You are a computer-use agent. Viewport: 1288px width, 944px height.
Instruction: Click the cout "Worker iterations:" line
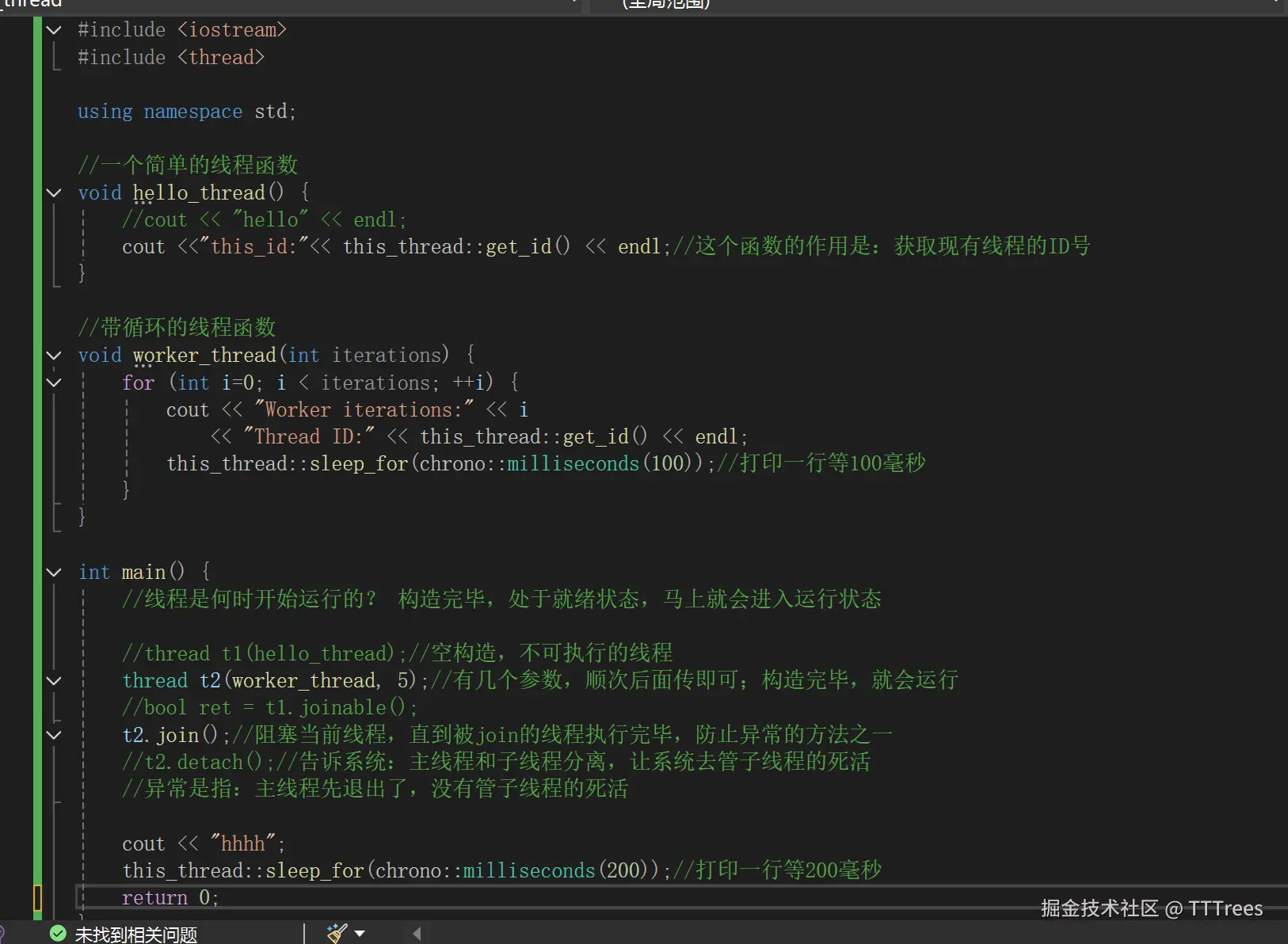(x=347, y=409)
